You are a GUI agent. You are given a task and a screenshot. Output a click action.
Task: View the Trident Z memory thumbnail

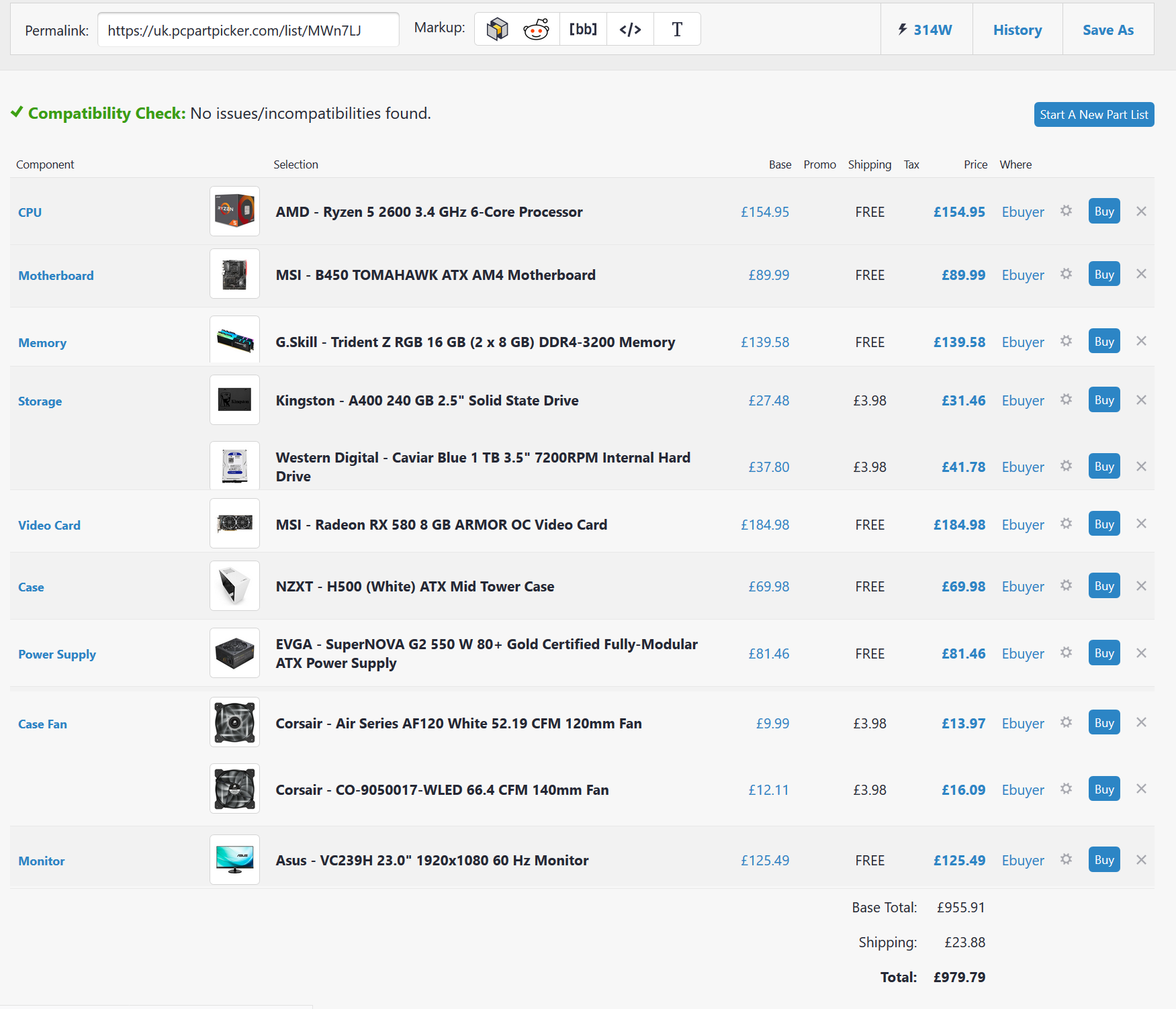(234, 340)
